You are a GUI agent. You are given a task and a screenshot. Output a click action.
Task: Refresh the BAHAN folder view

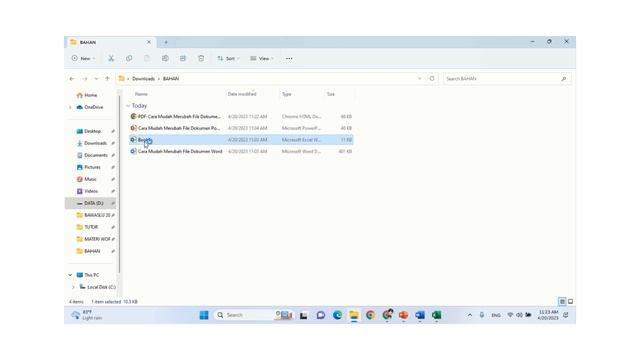click(x=432, y=78)
